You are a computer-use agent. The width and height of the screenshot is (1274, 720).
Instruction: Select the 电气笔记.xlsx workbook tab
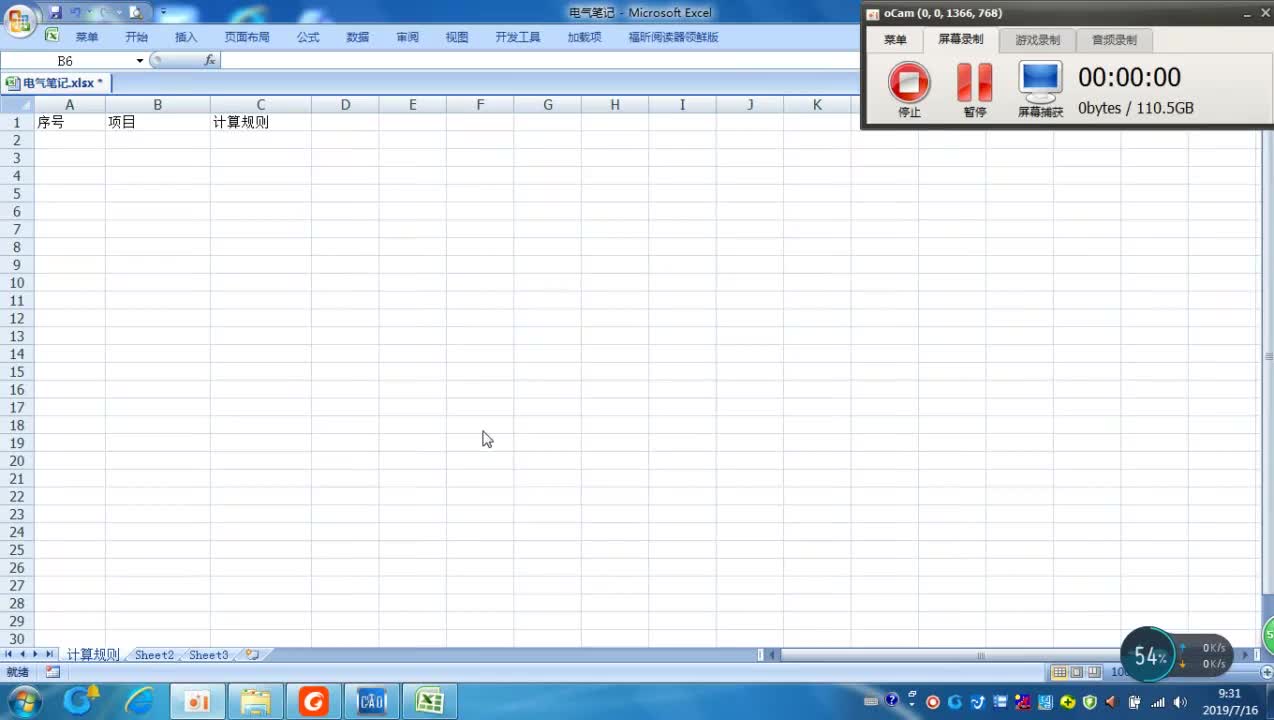click(57, 83)
